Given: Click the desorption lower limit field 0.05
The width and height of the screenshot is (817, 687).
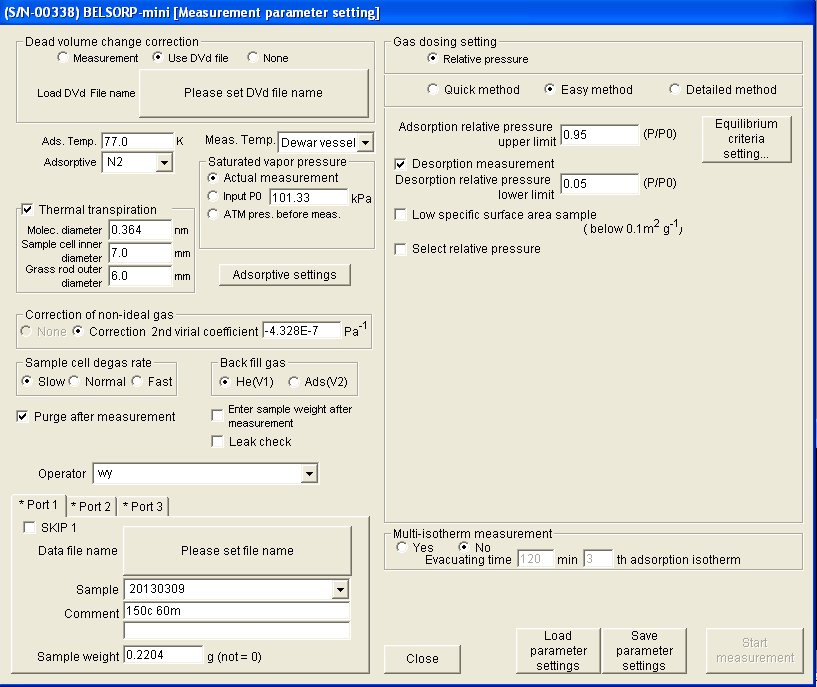Looking at the screenshot, I should point(600,183).
